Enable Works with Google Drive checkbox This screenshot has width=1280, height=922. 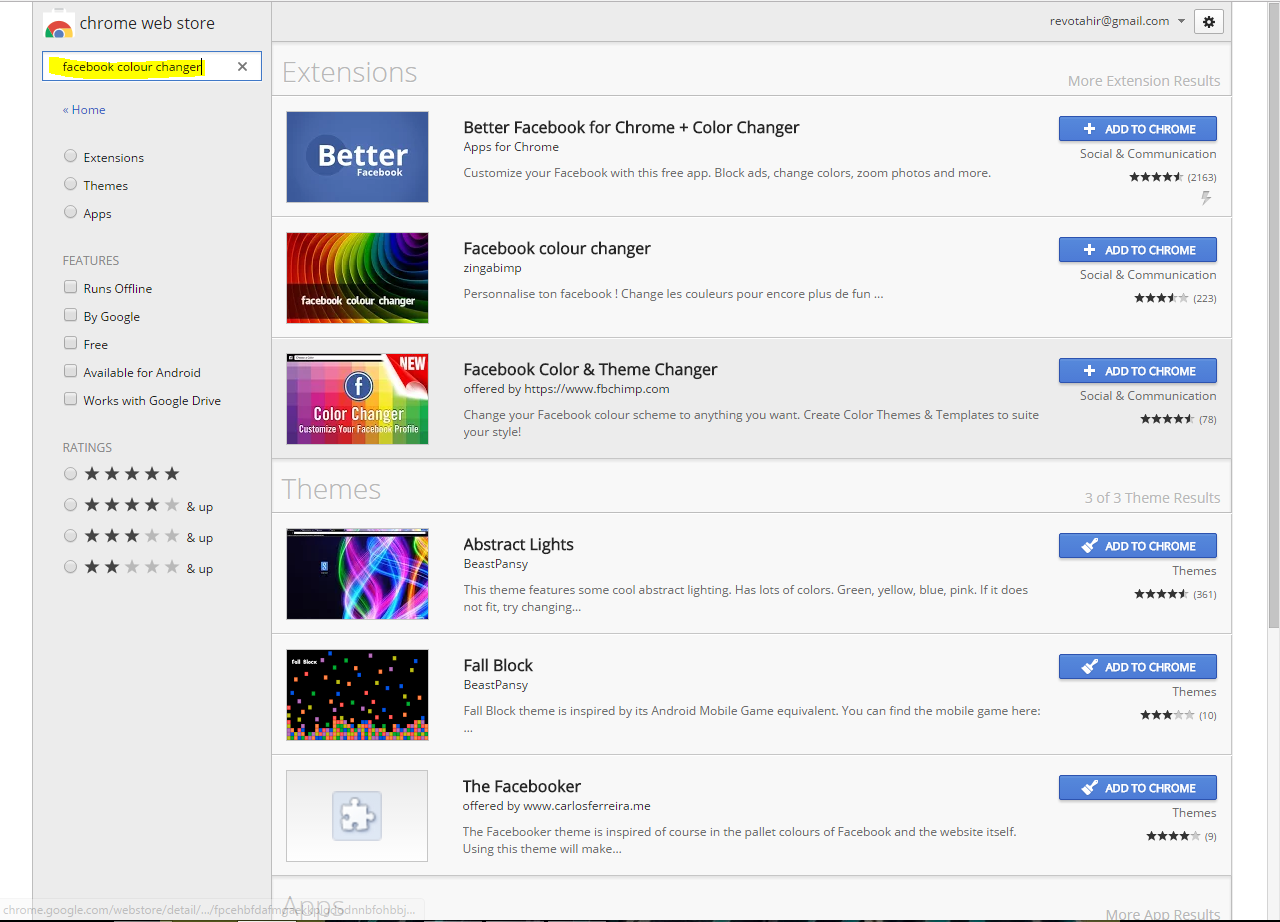pos(70,399)
